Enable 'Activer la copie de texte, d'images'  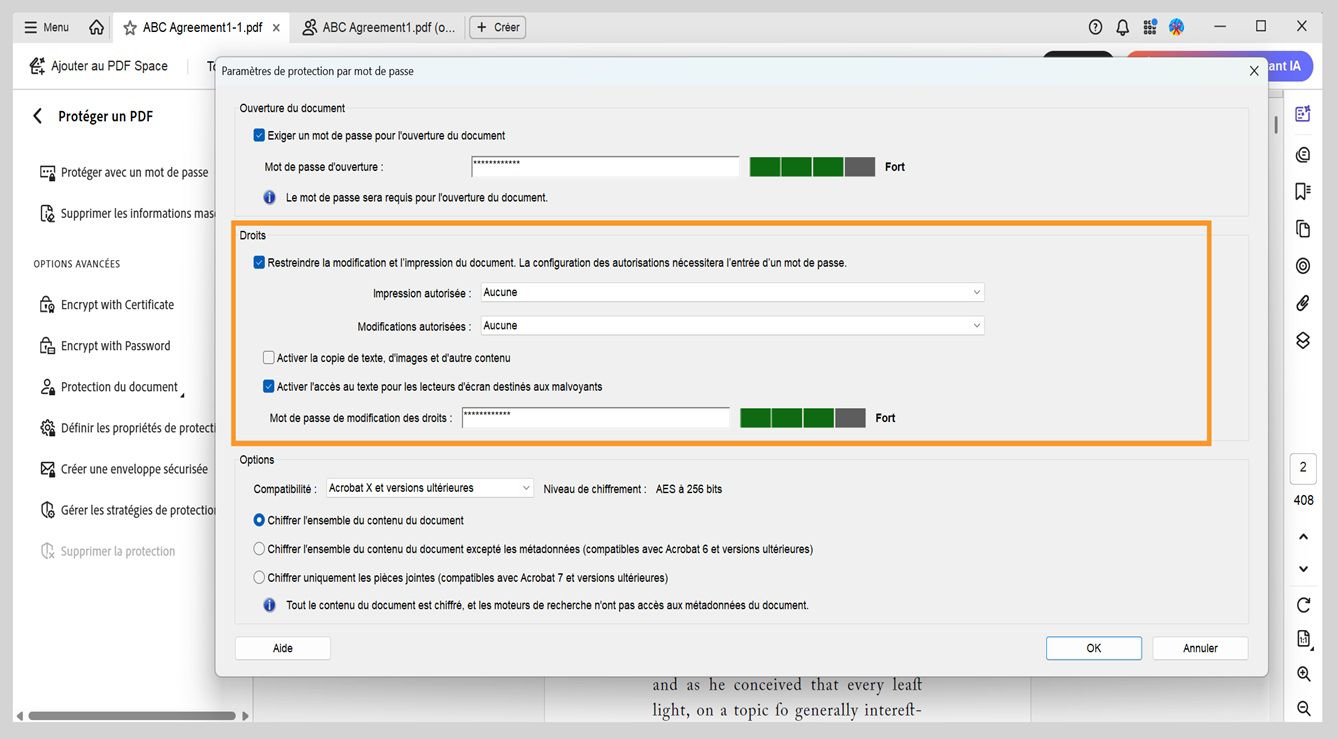(x=269, y=357)
